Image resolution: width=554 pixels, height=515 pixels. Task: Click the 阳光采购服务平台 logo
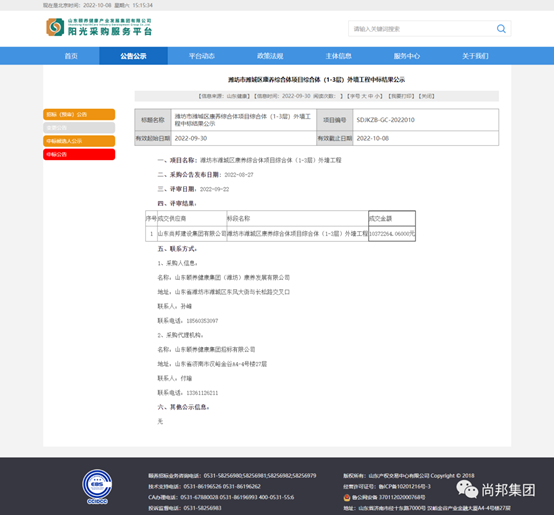(99, 27)
